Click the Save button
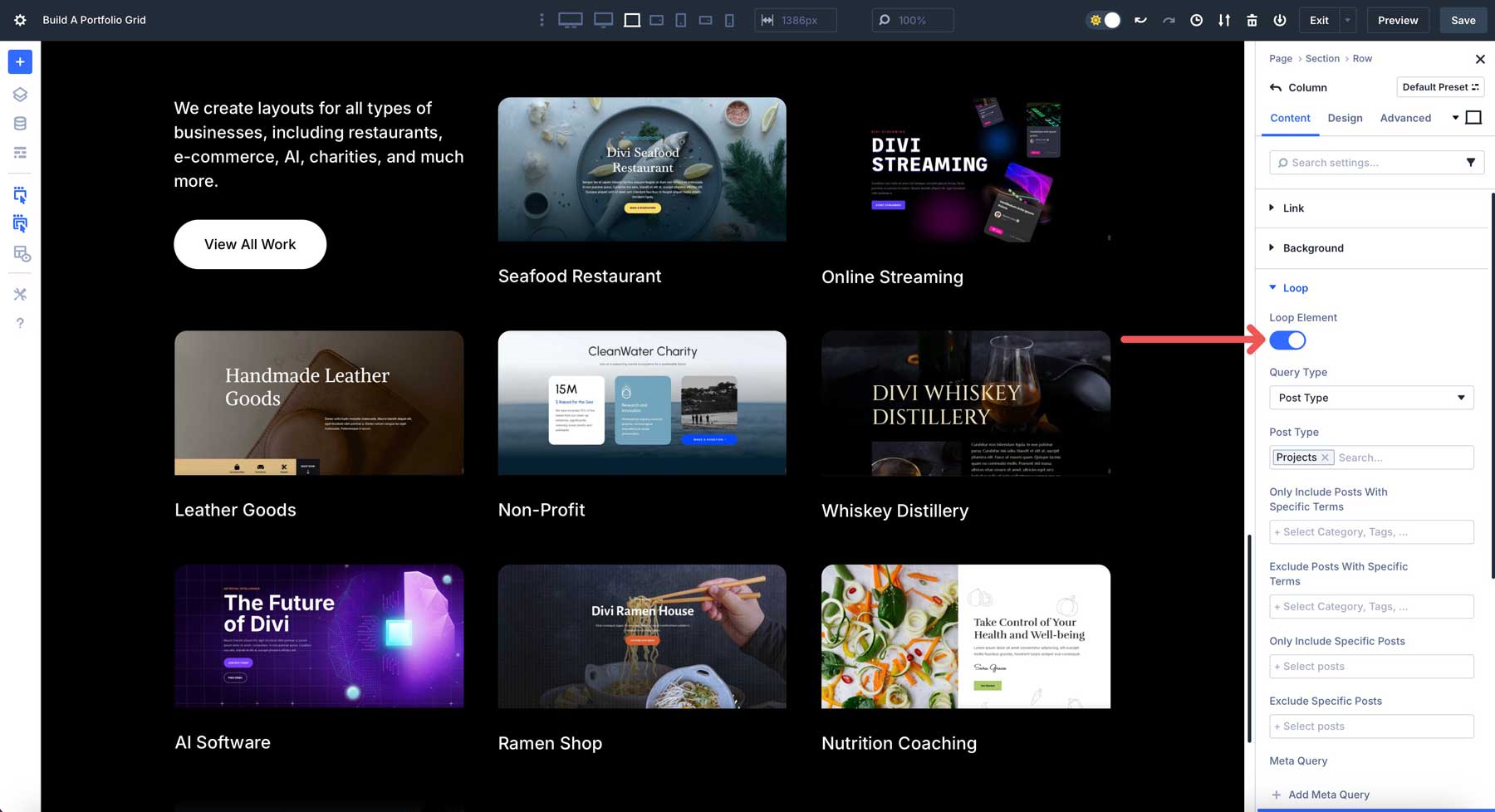Viewport: 1495px width, 812px height. point(1463,19)
